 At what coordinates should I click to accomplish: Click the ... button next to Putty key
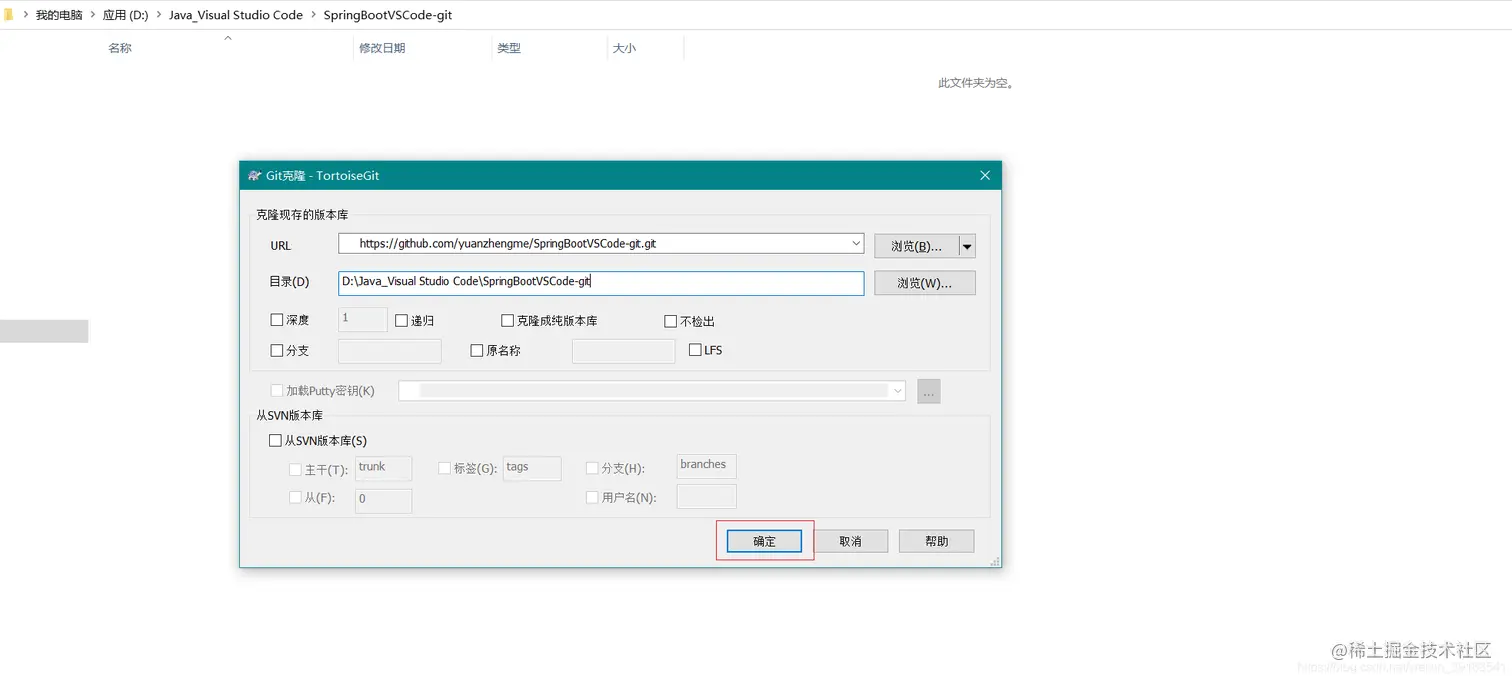[x=929, y=392]
